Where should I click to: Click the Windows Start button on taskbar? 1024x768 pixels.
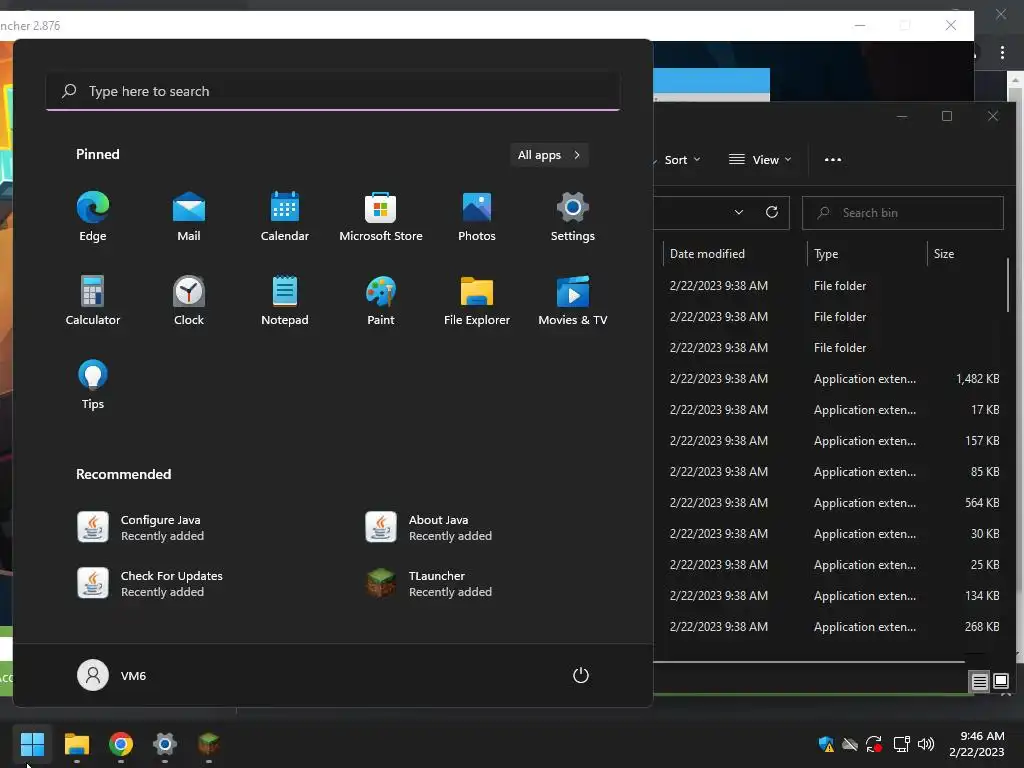pyautogui.click(x=32, y=743)
